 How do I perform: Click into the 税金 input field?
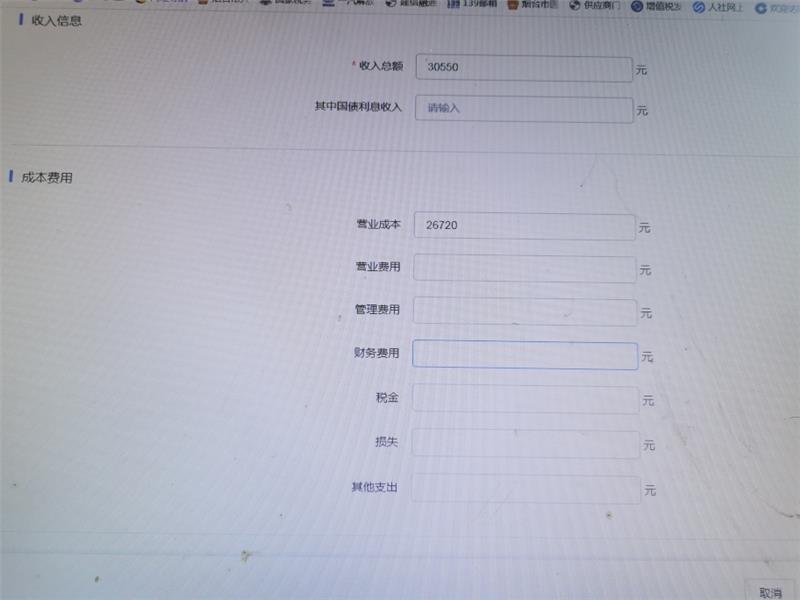click(x=525, y=400)
